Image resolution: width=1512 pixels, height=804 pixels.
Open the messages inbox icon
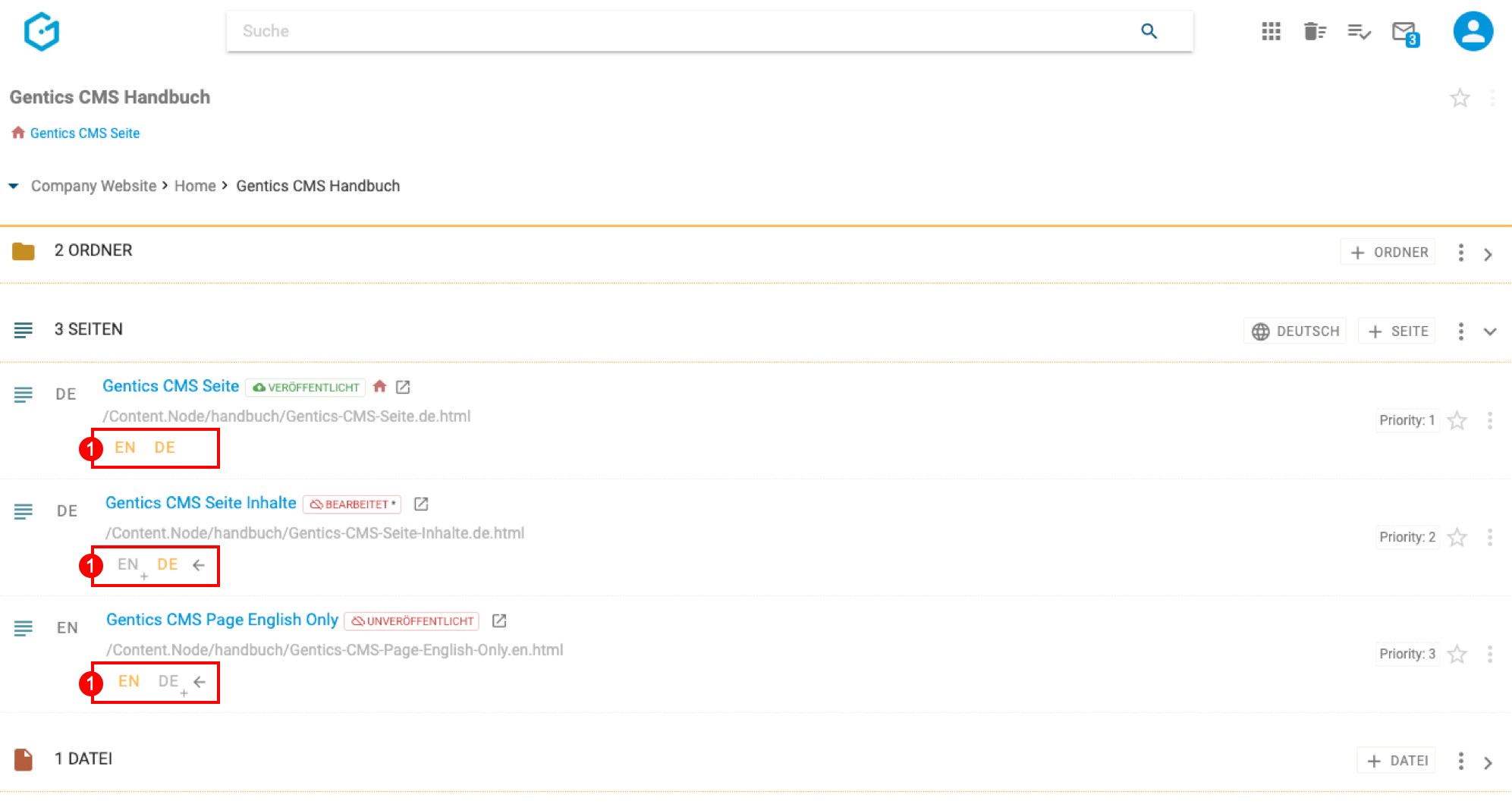pyautogui.click(x=1405, y=33)
